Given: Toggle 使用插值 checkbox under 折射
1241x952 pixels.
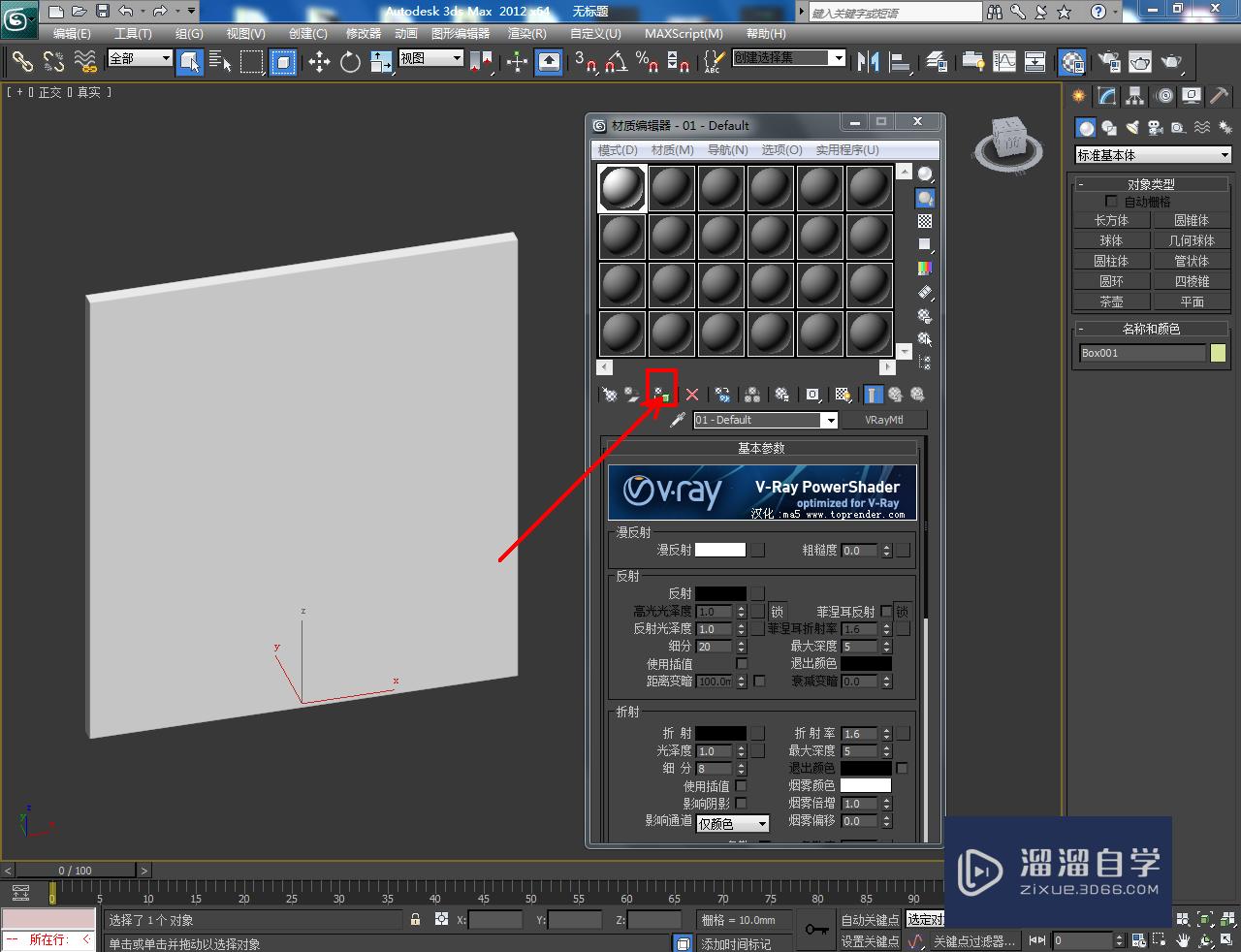Looking at the screenshot, I should (x=742, y=786).
